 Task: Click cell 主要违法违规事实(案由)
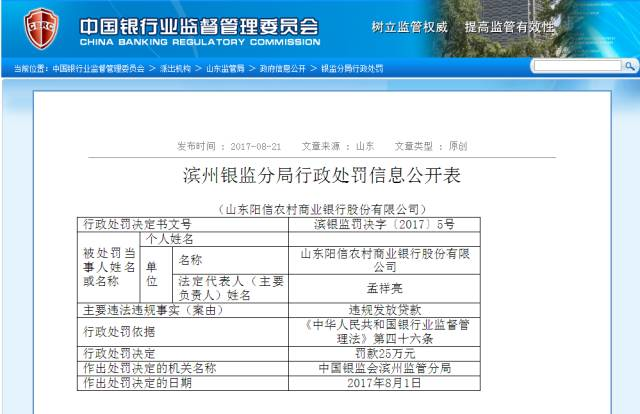point(183,310)
